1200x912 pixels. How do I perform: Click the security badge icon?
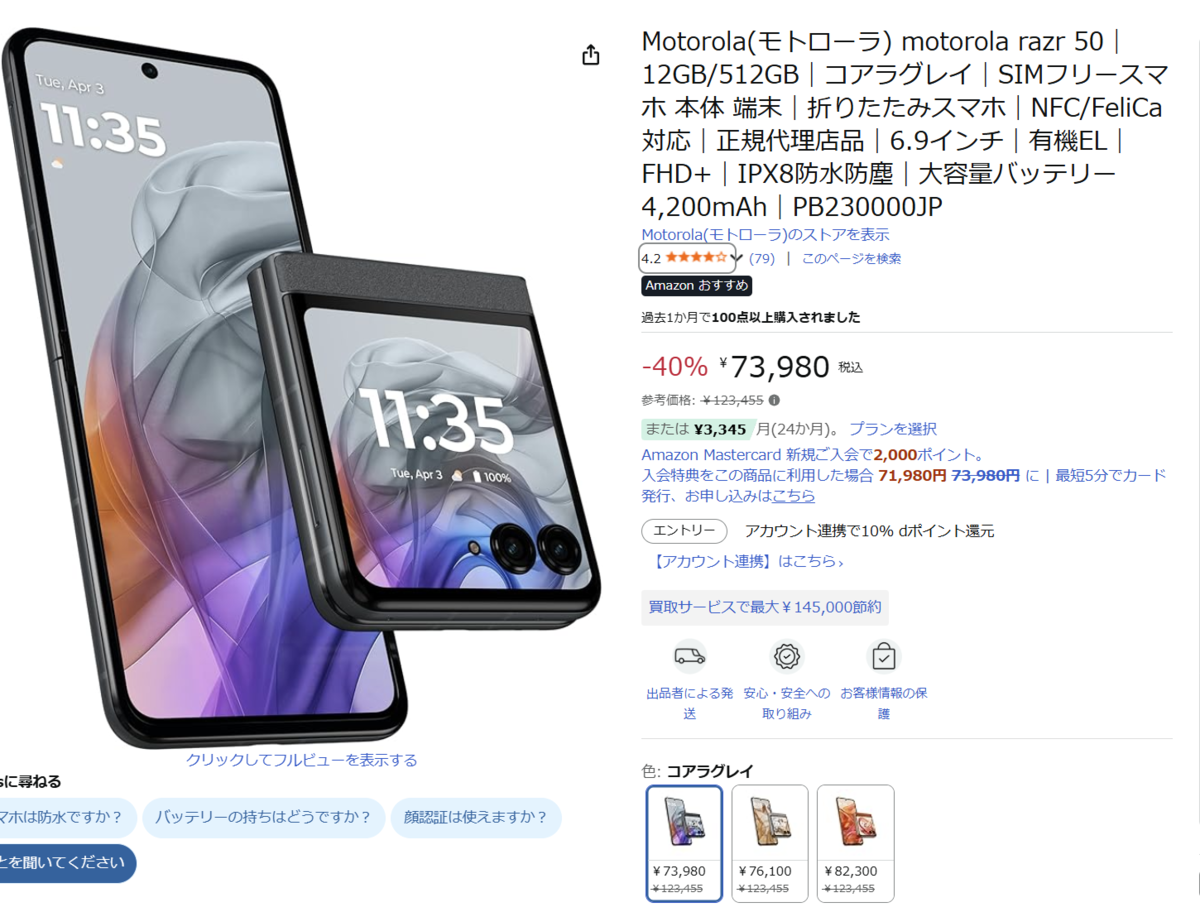(x=787, y=657)
